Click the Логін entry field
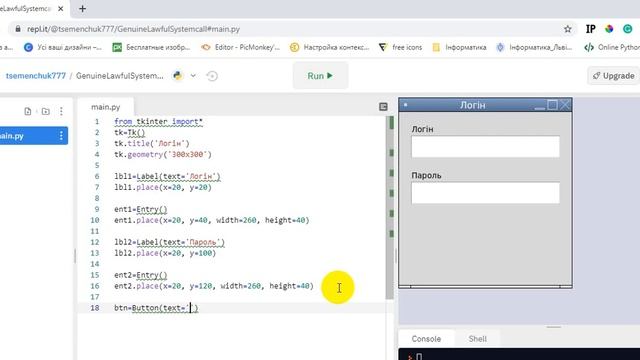The height and width of the screenshot is (360, 640). pos(485,147)
